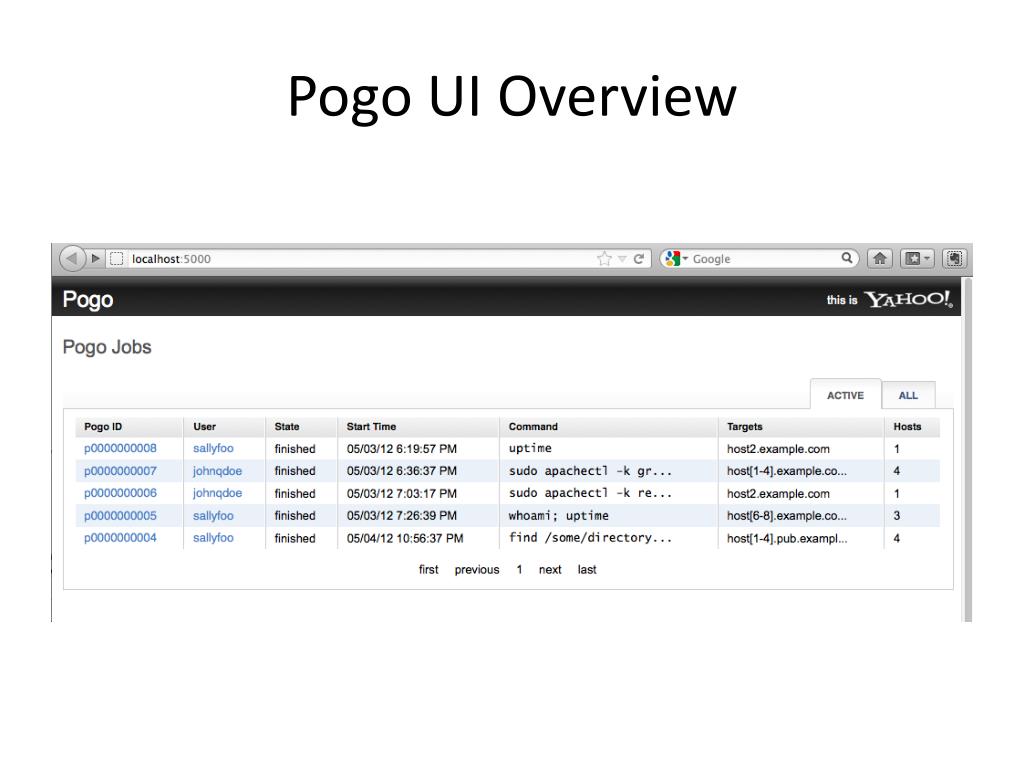1024x768 pixels.
Task: Open user sallyfoo on job p0000000008
Action: 213,448
